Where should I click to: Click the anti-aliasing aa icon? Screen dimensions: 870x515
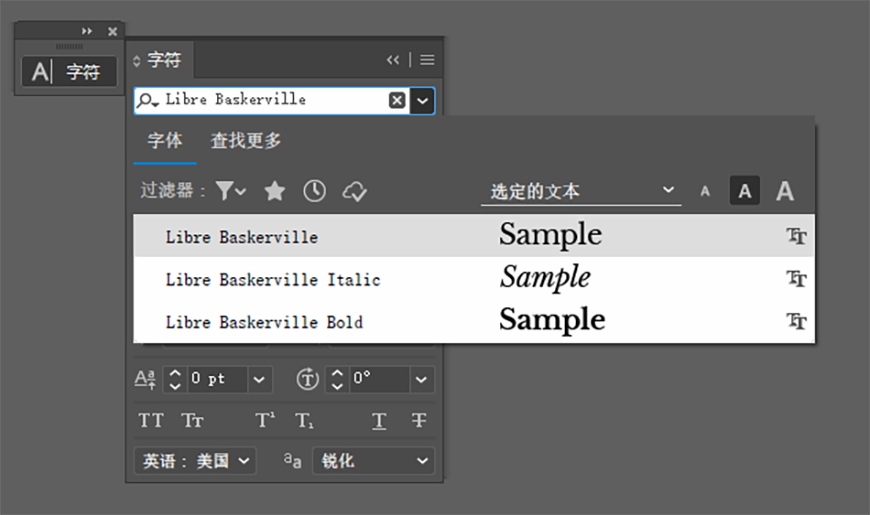pyautogui.click(x=292, y=460)
